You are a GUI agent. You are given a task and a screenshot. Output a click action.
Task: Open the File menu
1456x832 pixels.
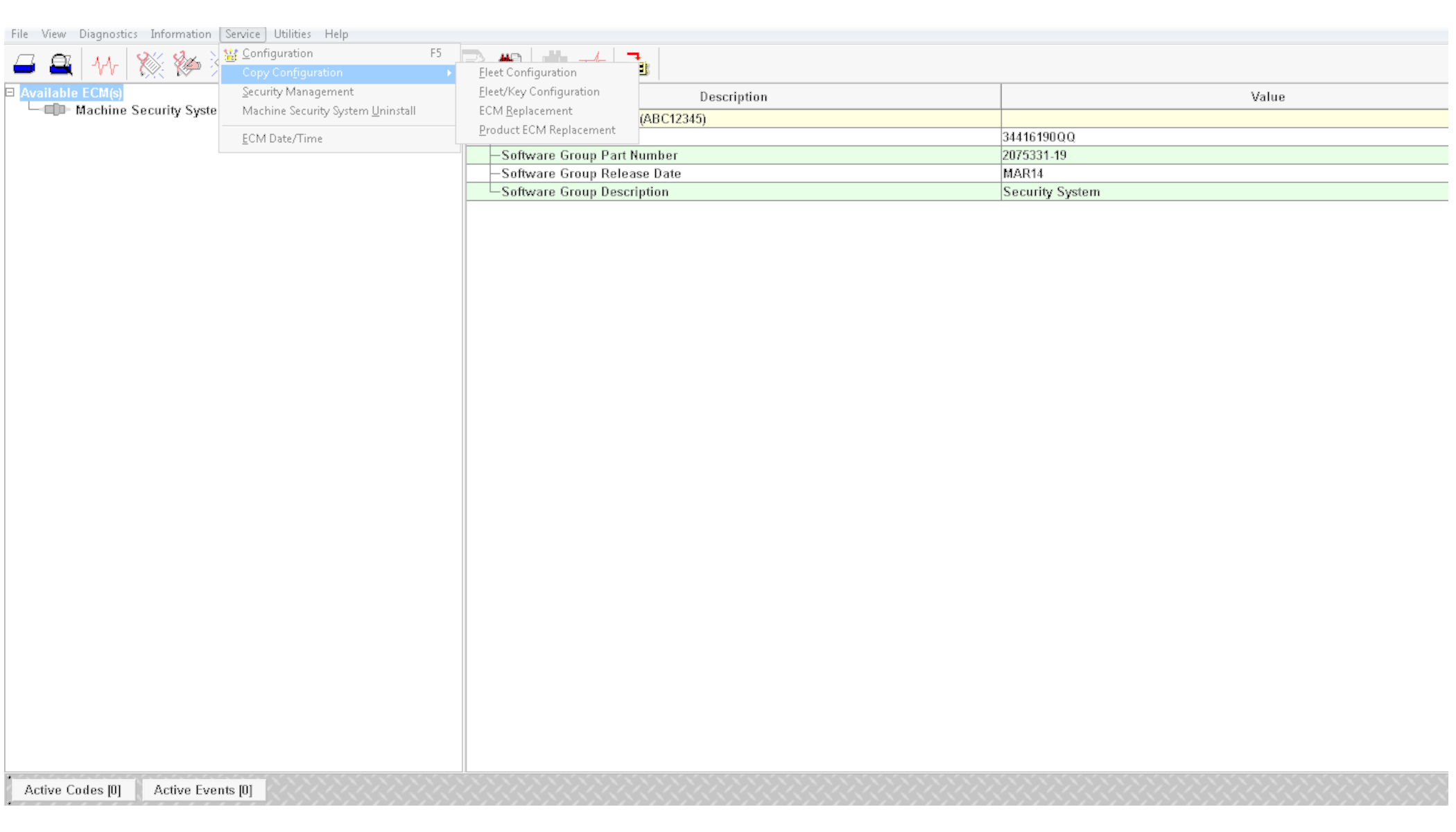(x=19, y=34)
